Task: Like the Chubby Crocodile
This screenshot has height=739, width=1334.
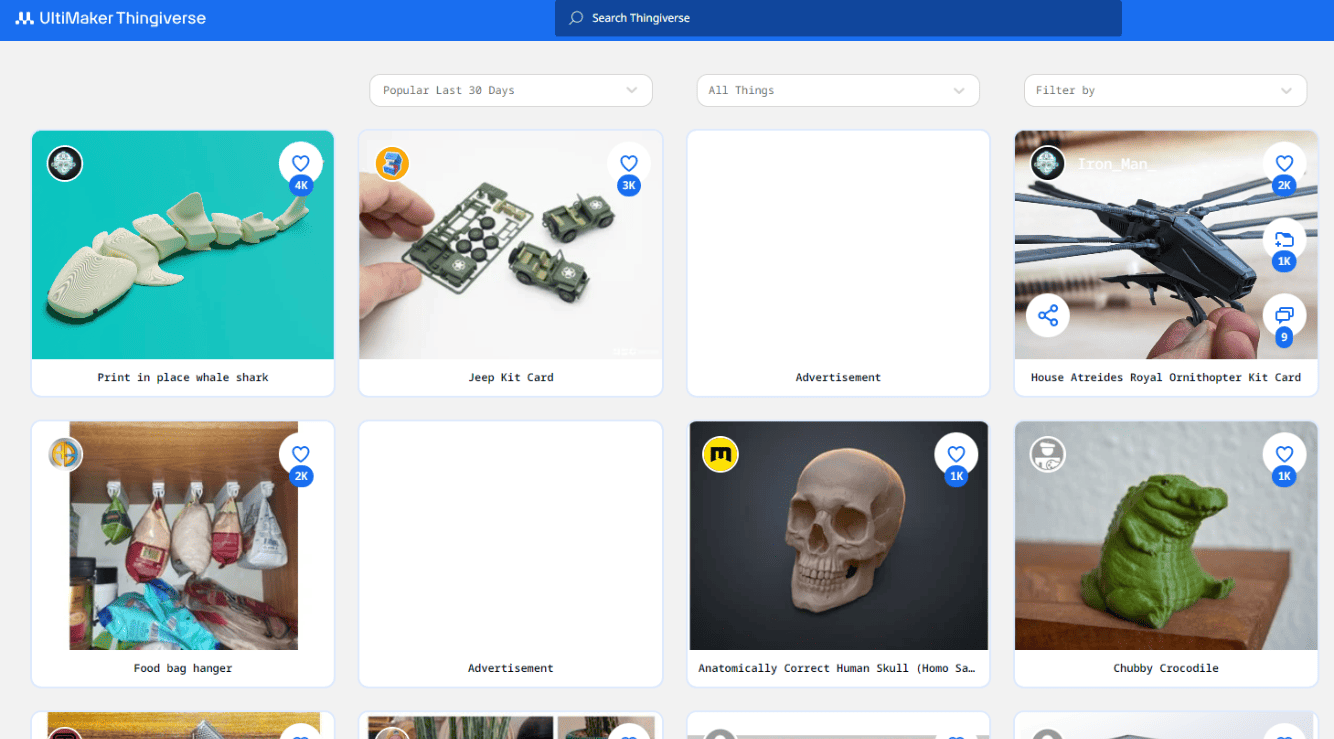Action: (1284, 454)
